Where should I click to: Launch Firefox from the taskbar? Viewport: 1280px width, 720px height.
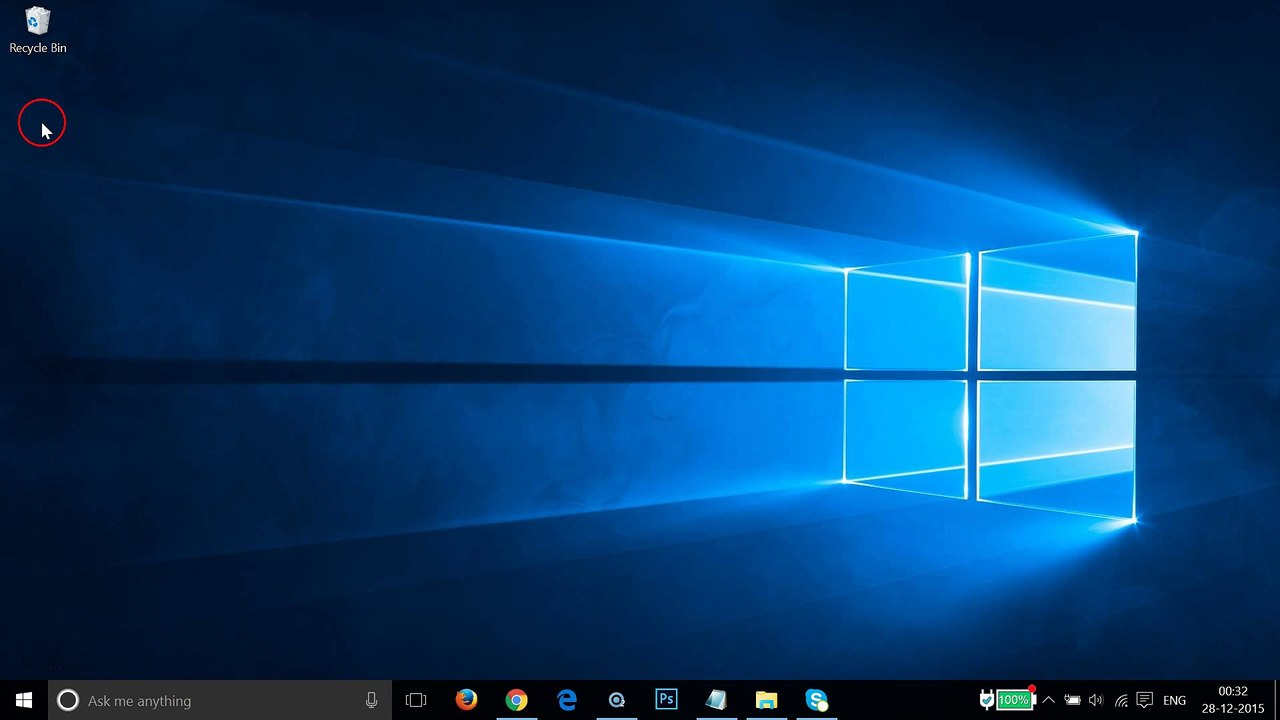click(x=466, y=700)
